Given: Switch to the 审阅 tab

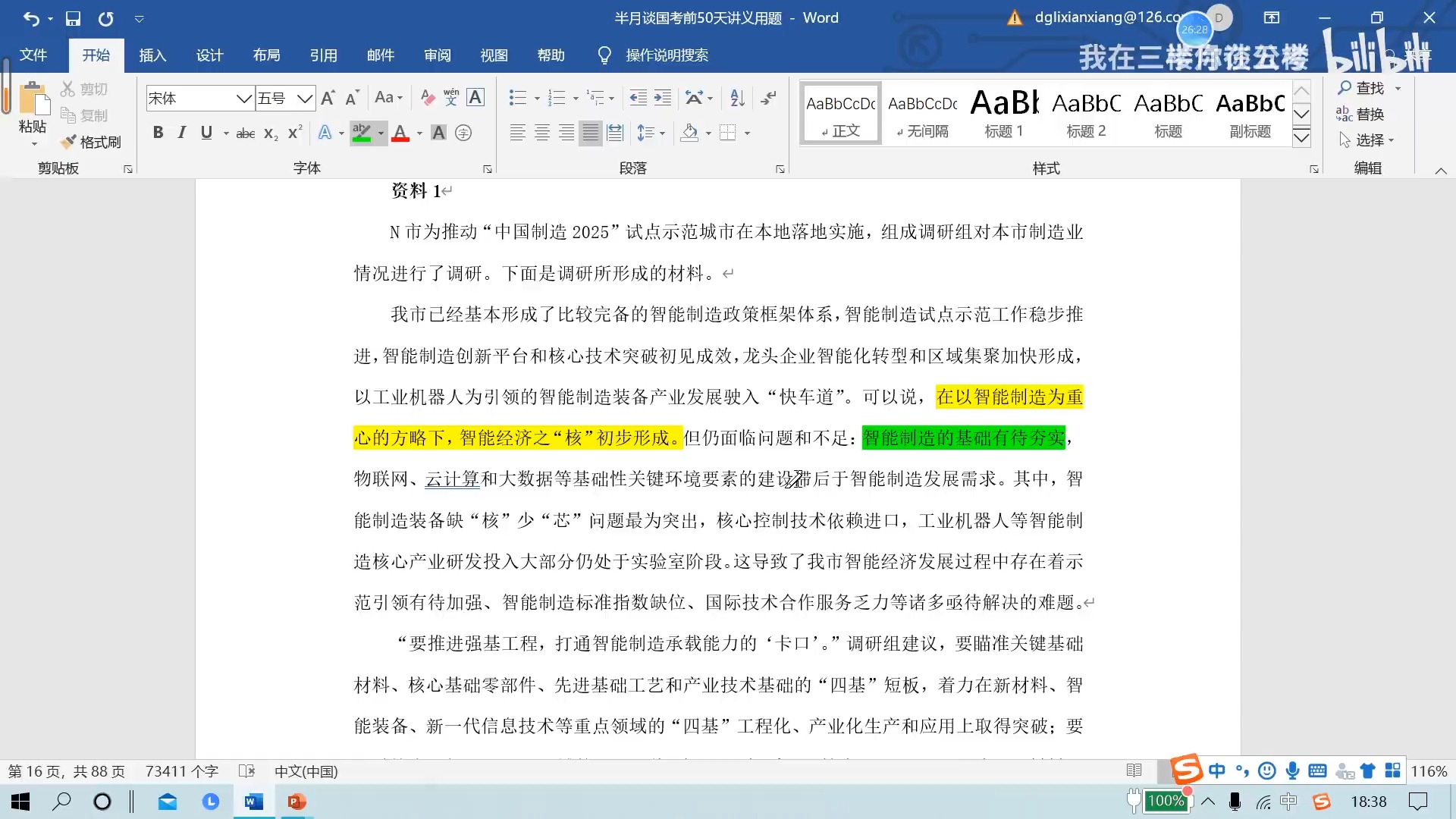Looking at the screenshot, I should click(438, 55).
